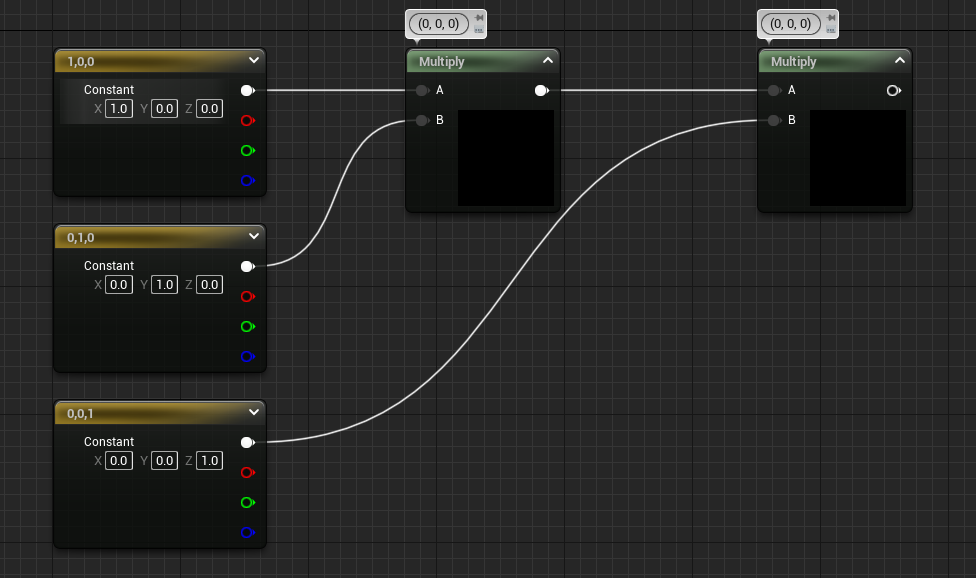Click the blue output pin on the 0,0,1 node
The height and width of the screenshot is (578, 976).
[247, 532]
